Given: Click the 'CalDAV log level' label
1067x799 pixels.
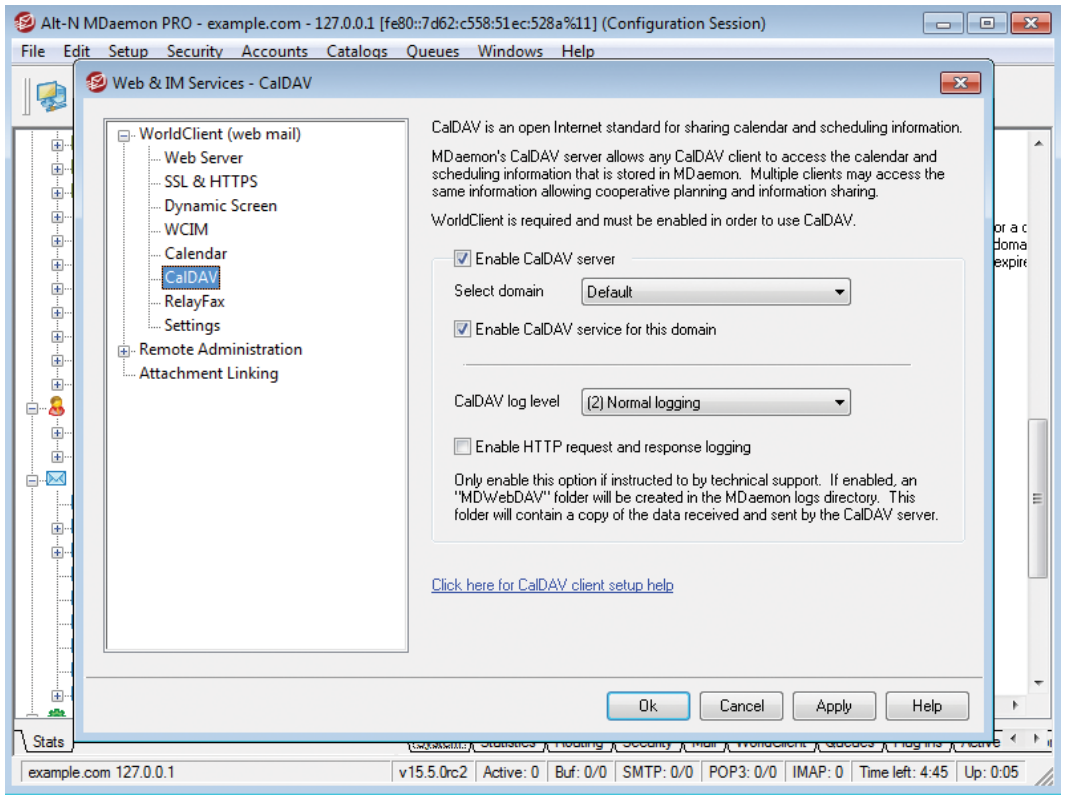Looking at the screenshot, I should [x=507, y=401].
